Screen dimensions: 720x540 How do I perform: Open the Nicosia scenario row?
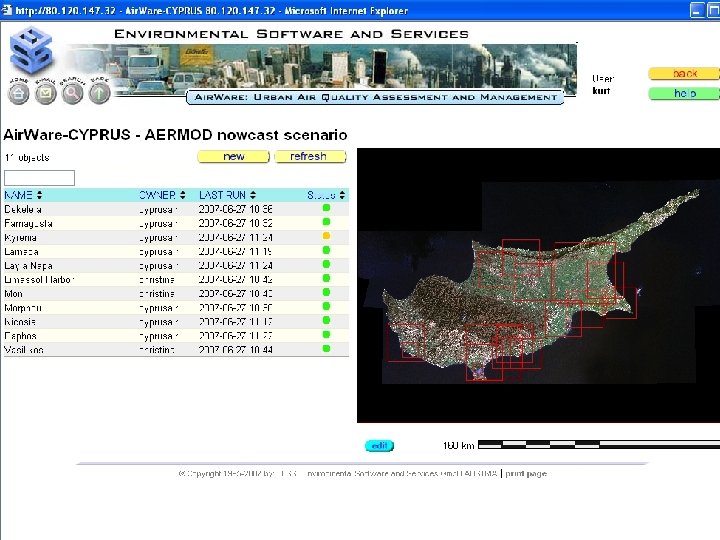(x=176, y=322)
